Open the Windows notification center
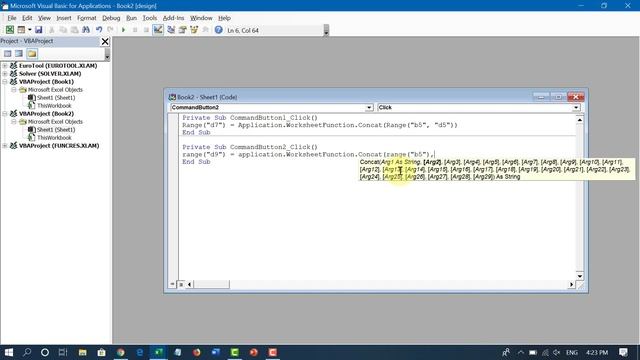 click(x=623, y=352)
